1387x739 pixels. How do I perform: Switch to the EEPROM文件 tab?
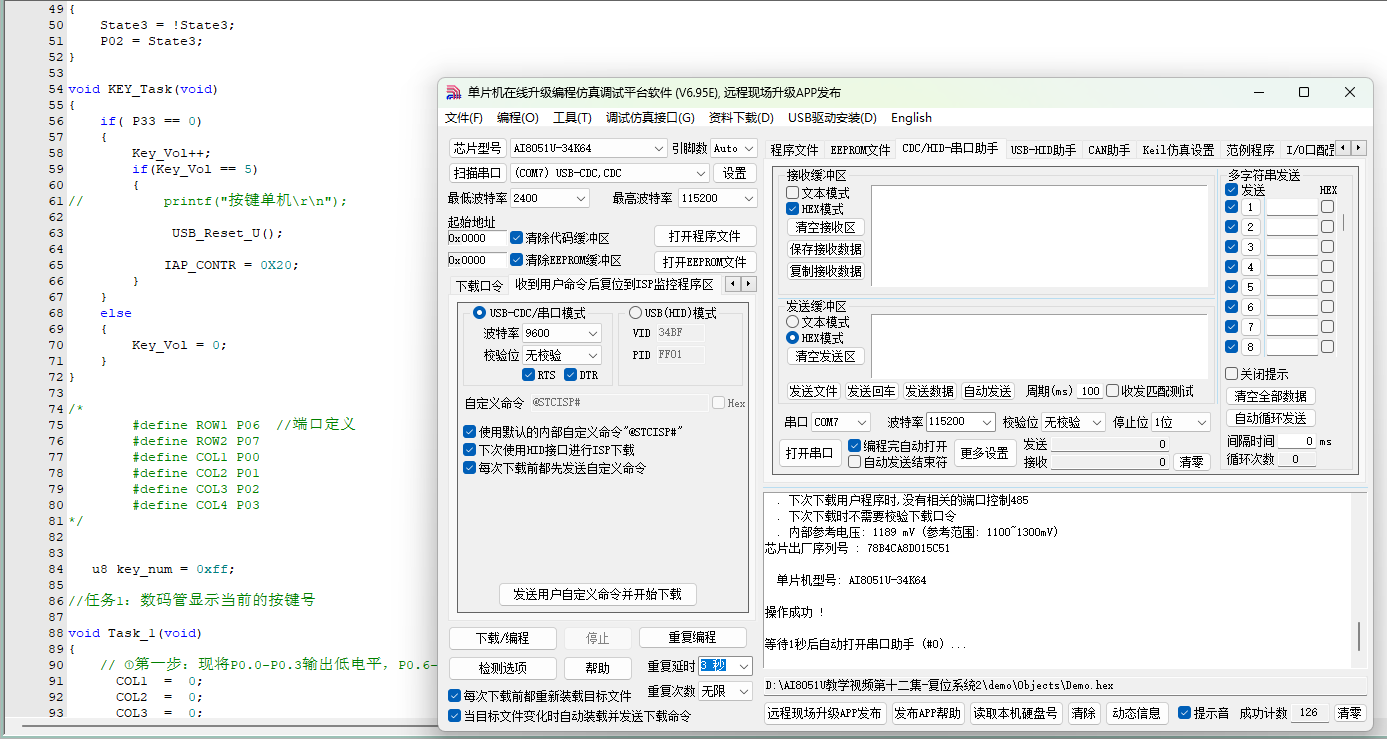coord(860,150)
